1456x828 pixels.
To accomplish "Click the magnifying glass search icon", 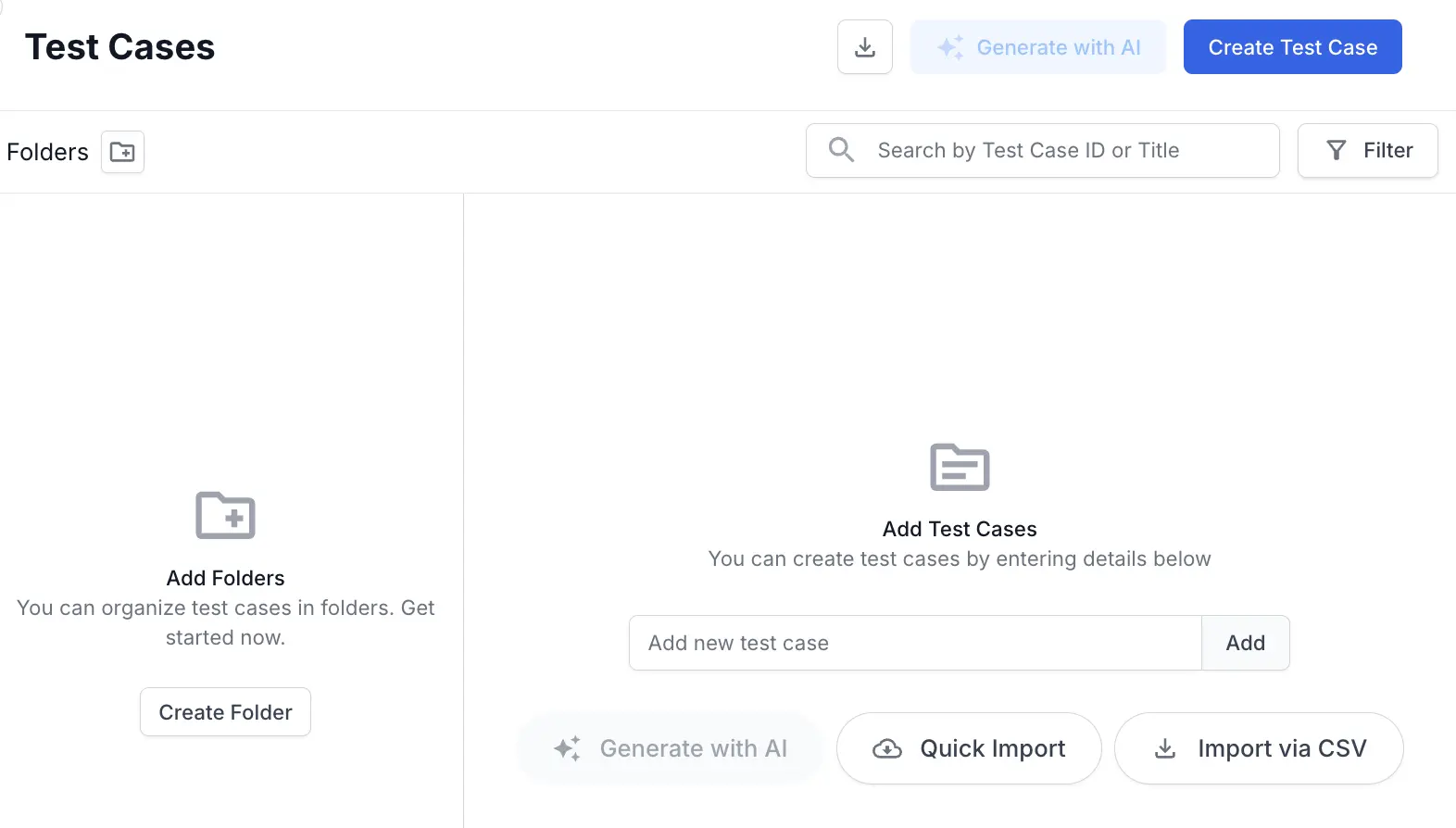I will [841, 150].
